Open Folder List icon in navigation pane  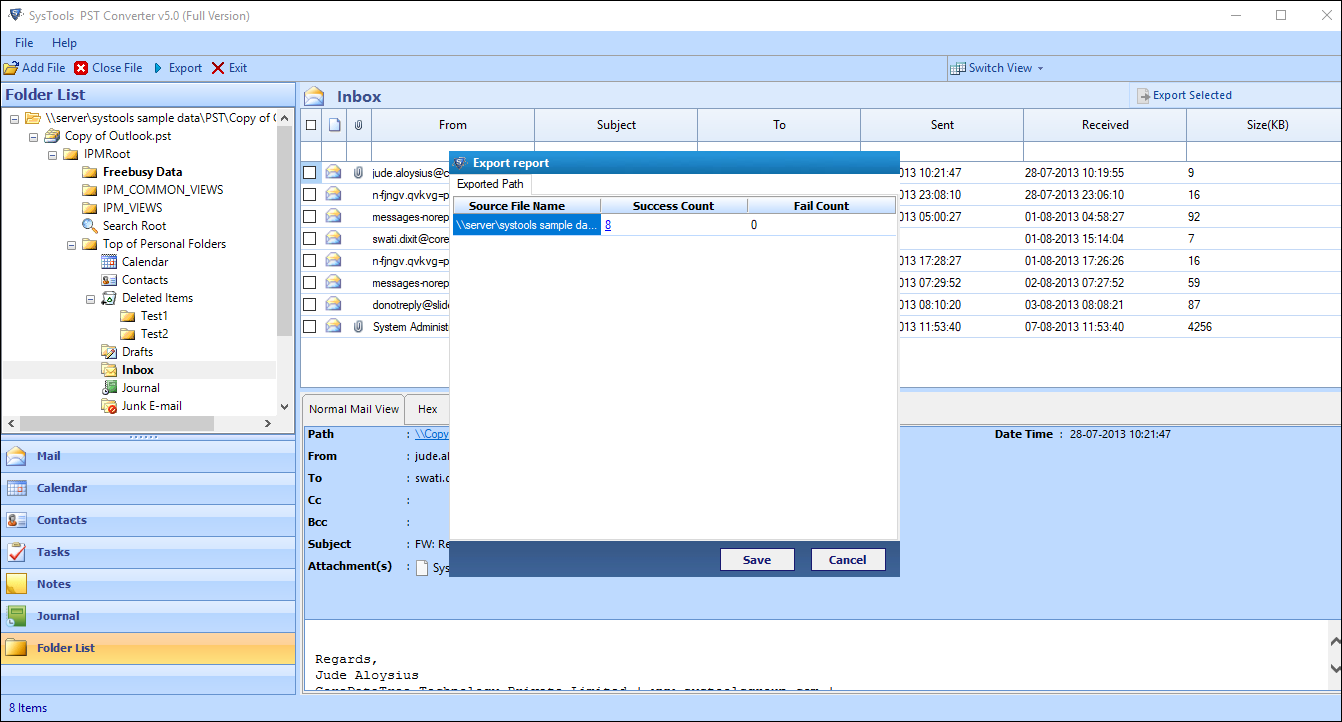[x=16, y=648]
